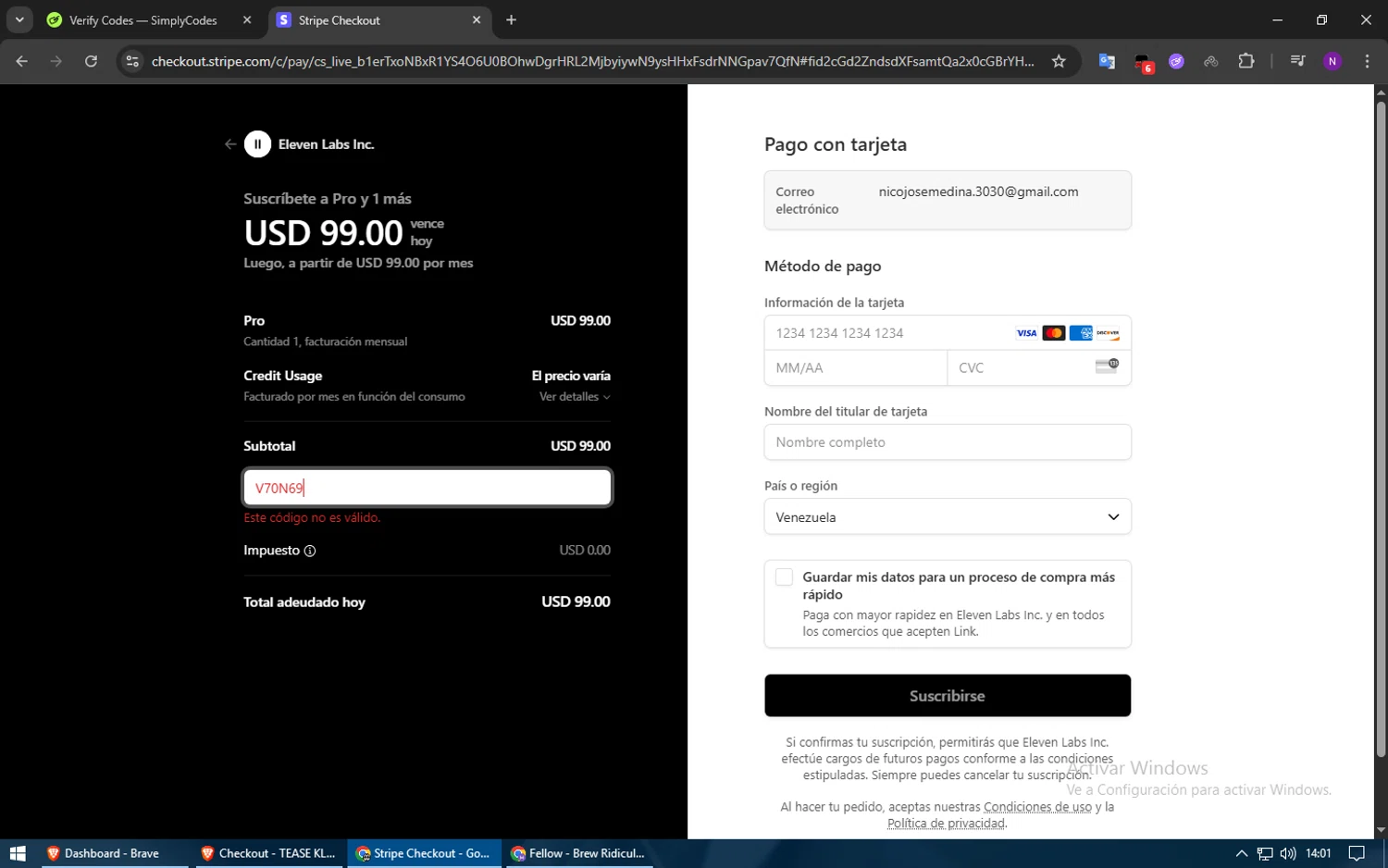Open the volume tray icon
The image size is (1388, 868).
[x=1288, y=853]
